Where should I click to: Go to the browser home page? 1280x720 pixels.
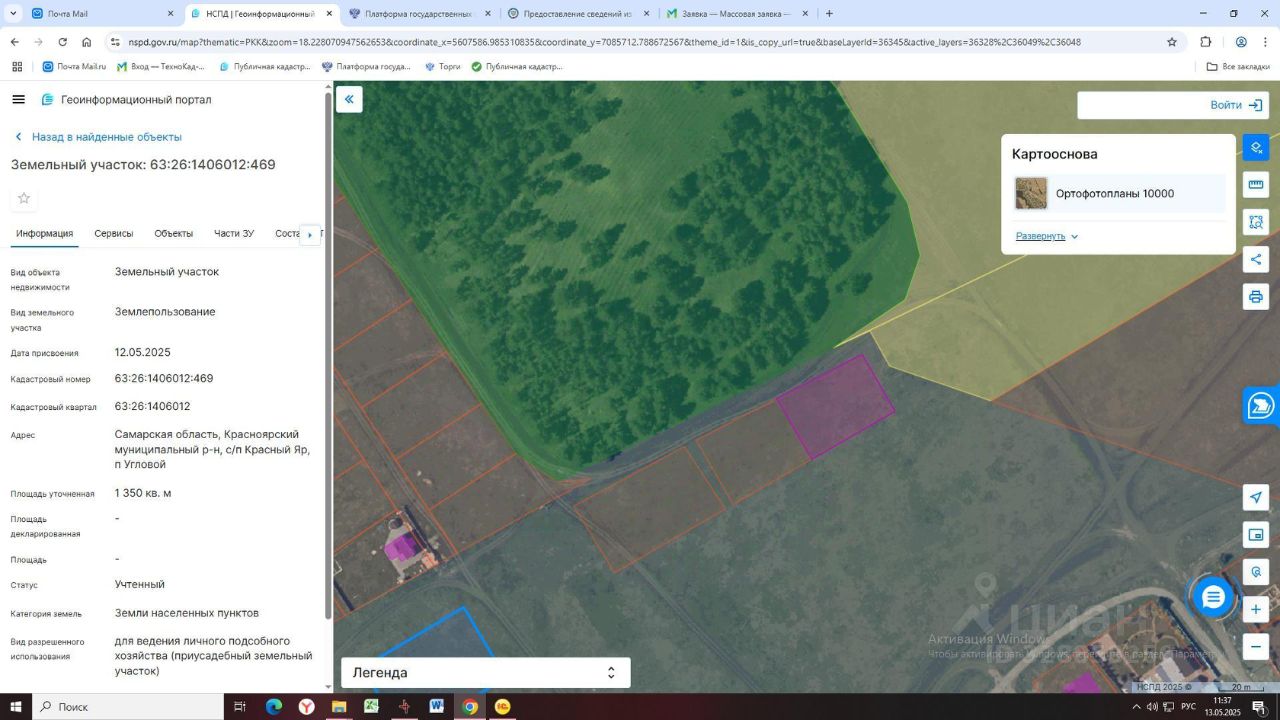pyautogui.click(x=87, y=42)
